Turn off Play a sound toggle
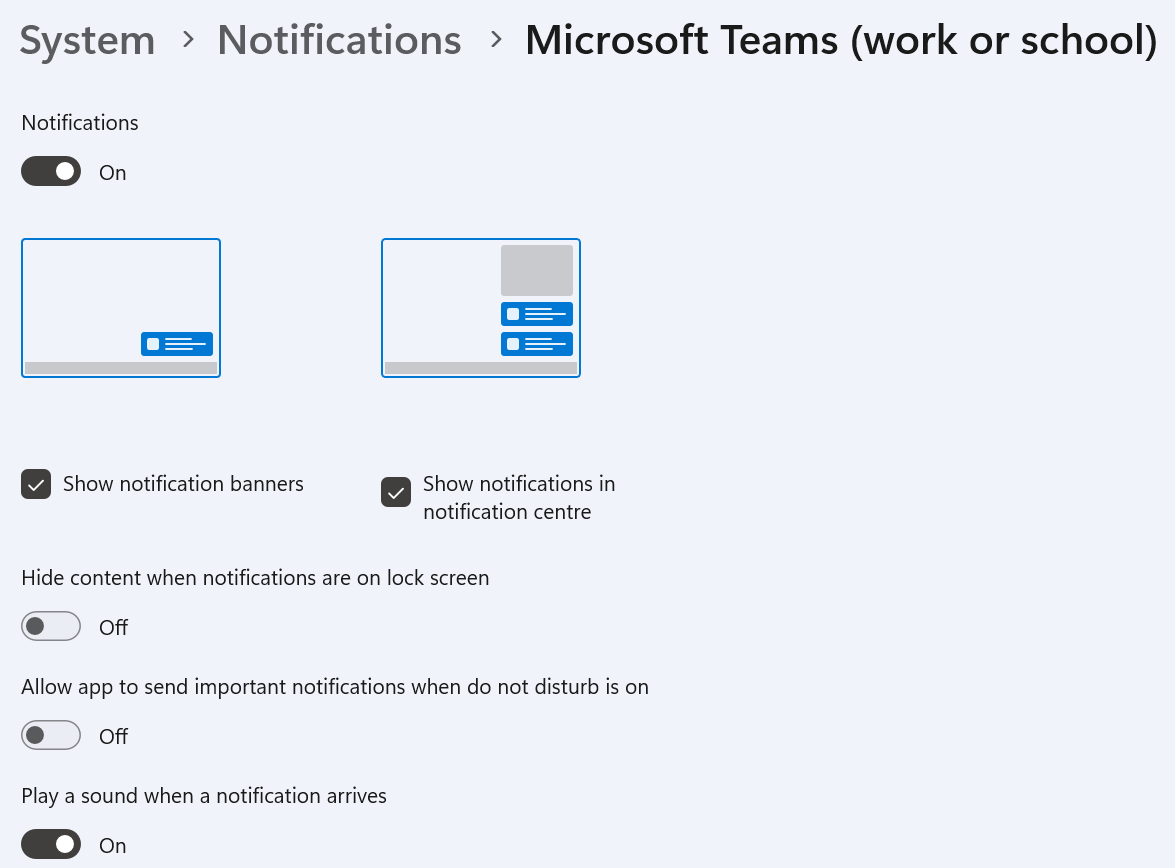Viewport: 1175px width, 868px height. (51, 845)
